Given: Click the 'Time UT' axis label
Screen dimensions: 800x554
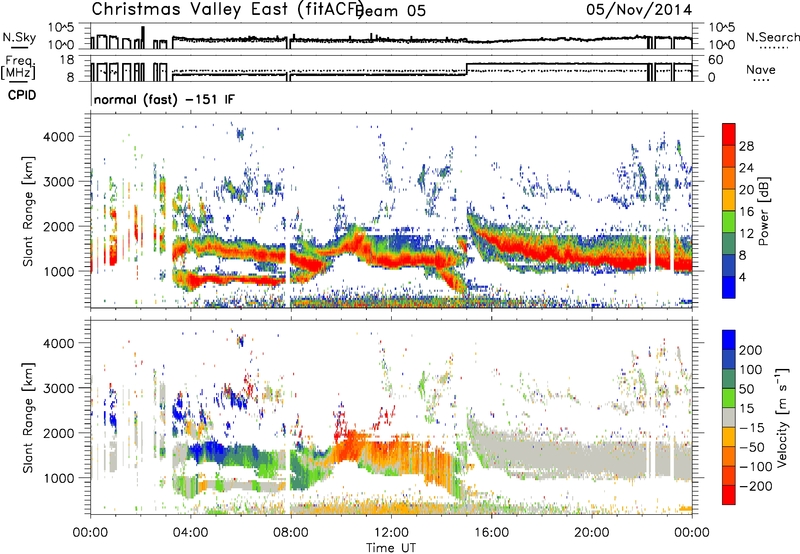Looking at the screenshot, I should (391, 548).
